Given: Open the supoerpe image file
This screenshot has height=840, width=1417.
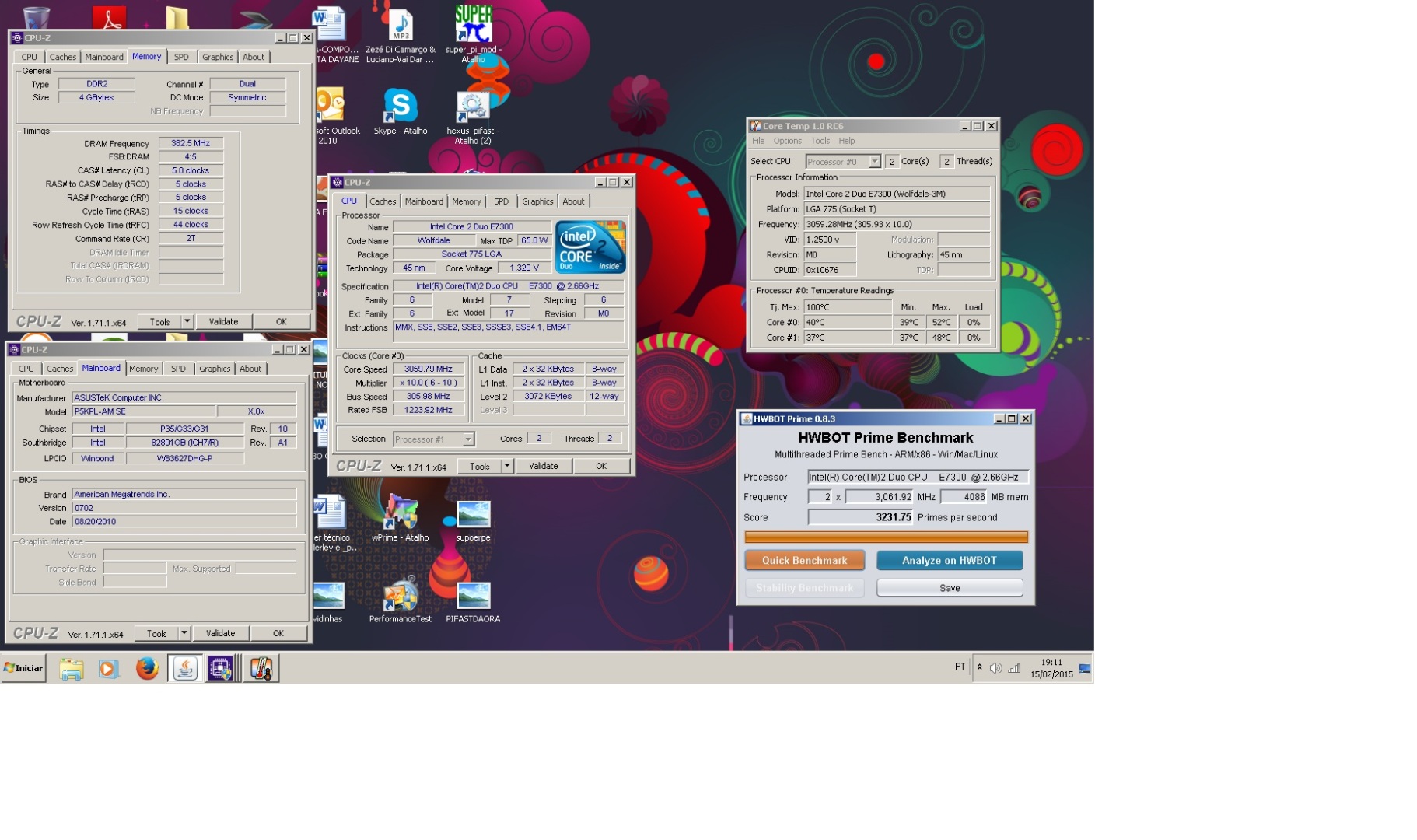Looking at the screenshot, I should point(473,514).
